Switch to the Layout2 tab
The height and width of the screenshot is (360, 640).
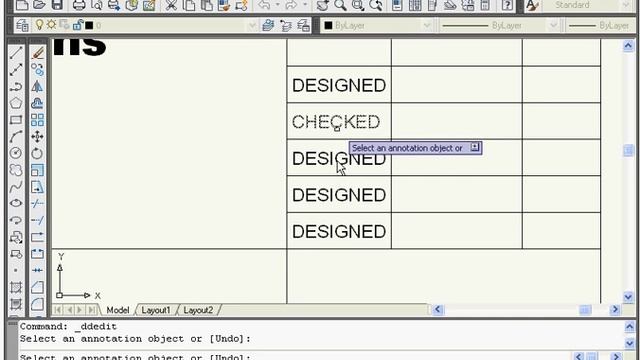198,310
